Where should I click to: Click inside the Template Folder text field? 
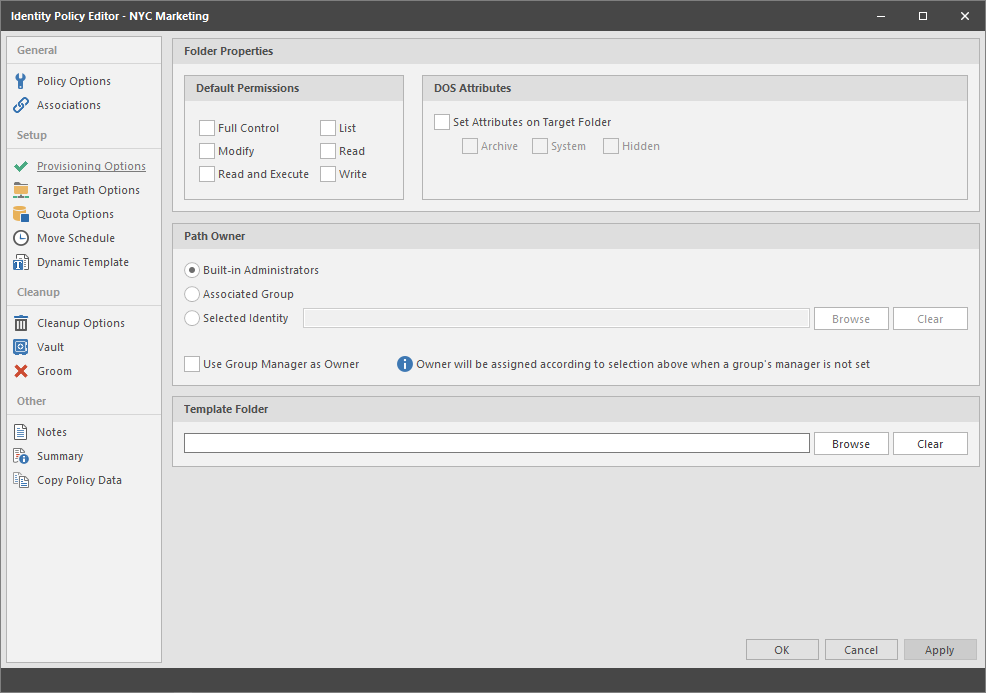click(497, 443)
